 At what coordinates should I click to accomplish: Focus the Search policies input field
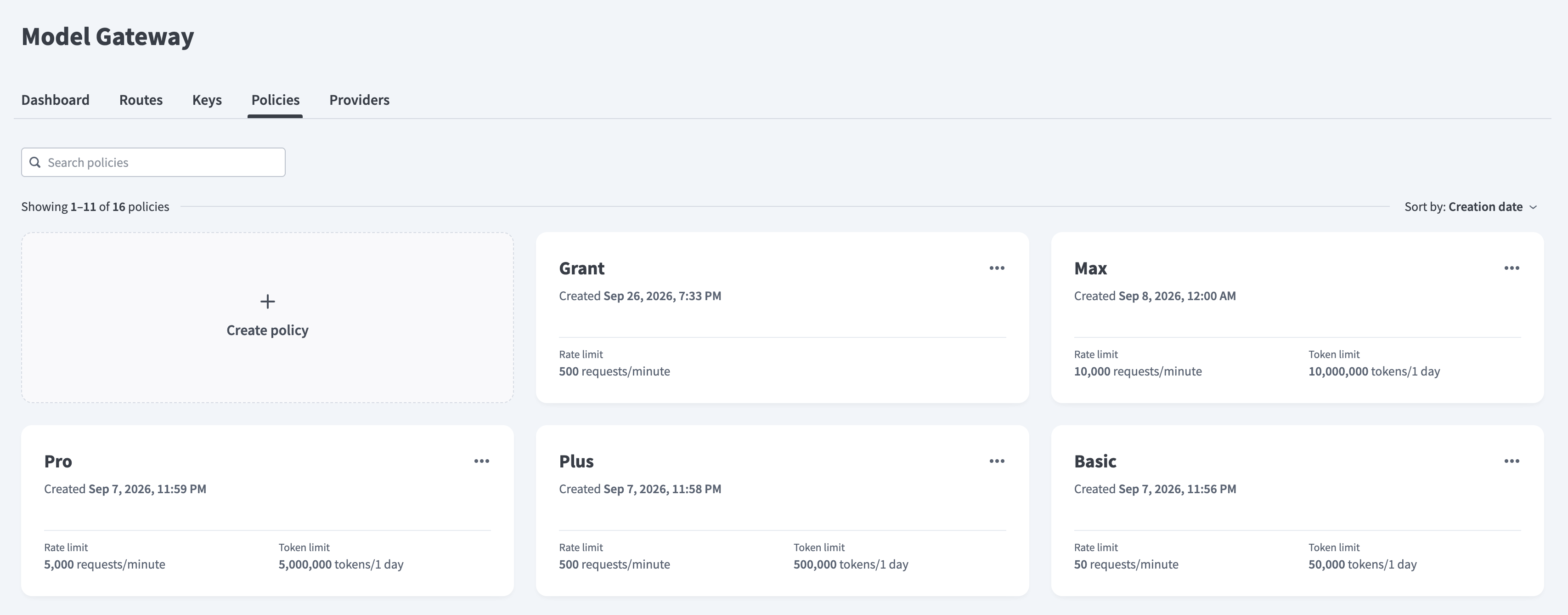pyautogui.click(x=153, y=162)
